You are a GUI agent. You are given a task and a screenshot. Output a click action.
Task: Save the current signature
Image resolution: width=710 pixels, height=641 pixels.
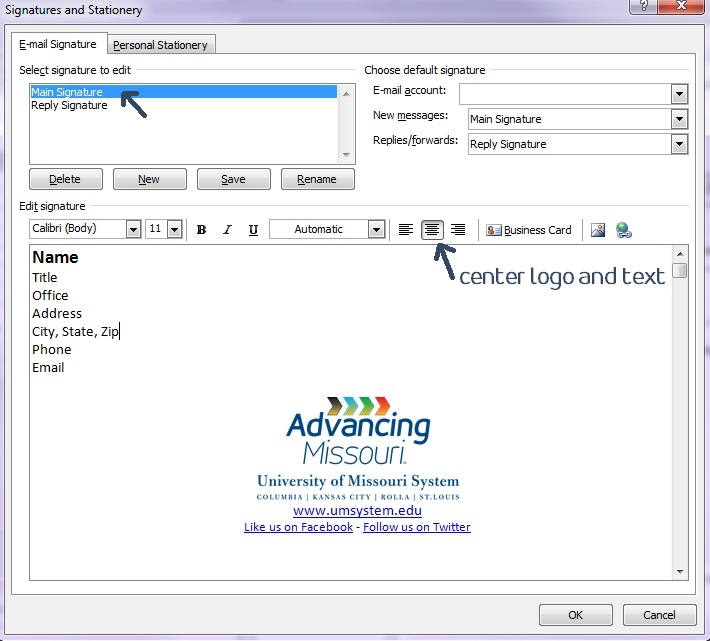point(234,179)
